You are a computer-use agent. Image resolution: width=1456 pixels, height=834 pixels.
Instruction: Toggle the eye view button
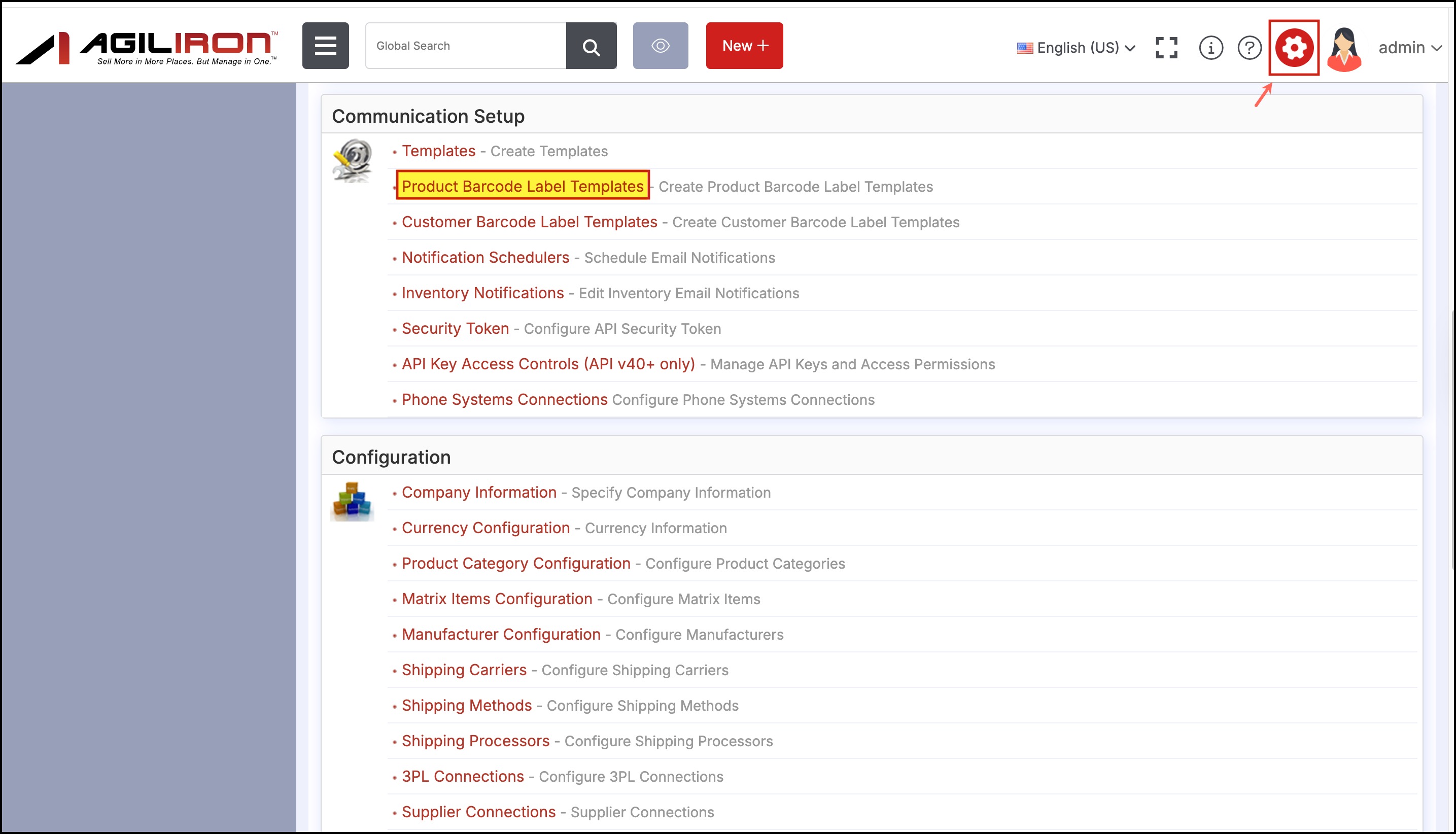click(660, 46)
